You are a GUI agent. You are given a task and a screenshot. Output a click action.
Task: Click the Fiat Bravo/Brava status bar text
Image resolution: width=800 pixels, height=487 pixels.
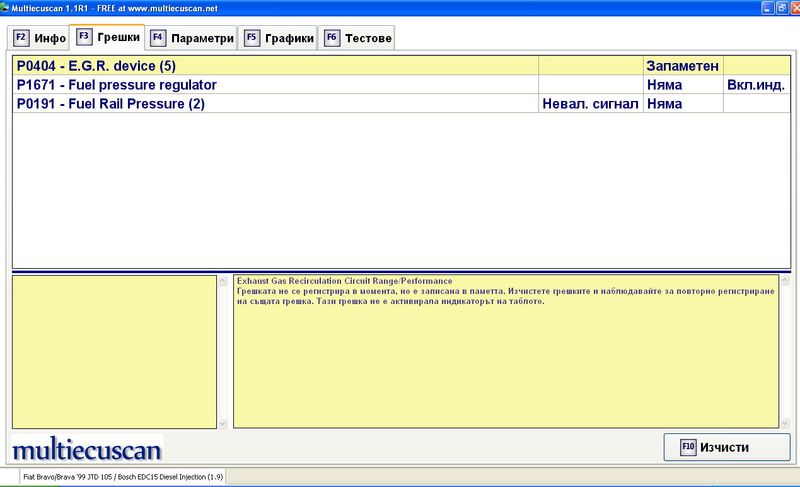point(117,477)
